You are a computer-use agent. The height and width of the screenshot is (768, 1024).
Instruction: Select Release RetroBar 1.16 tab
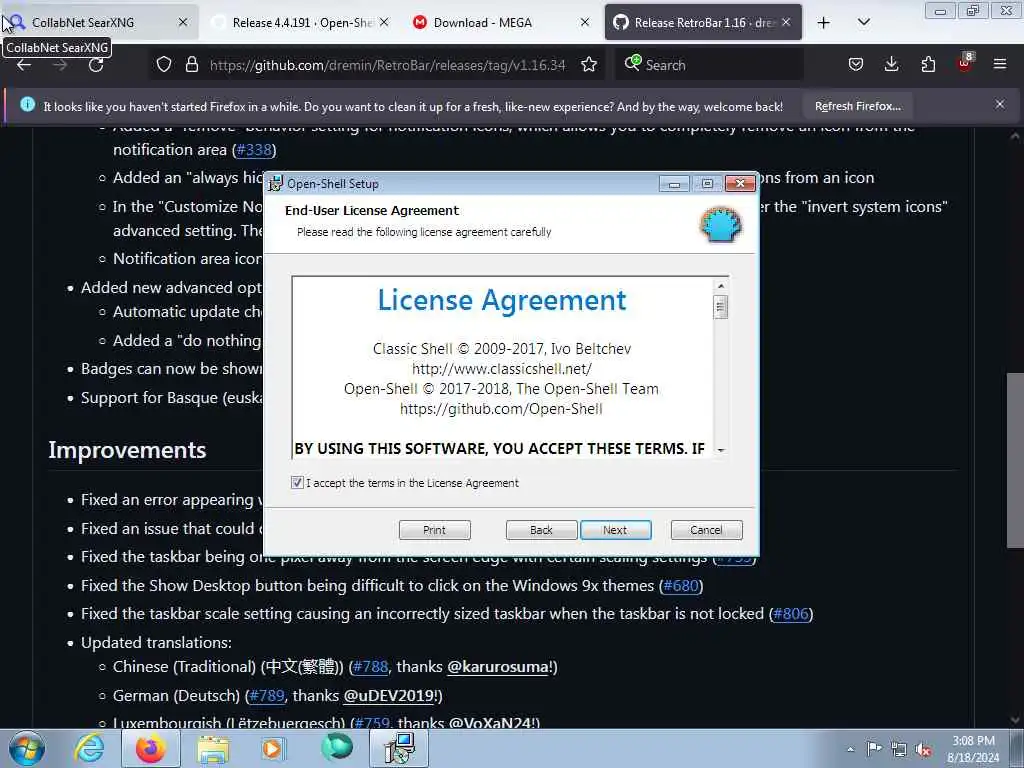pyautogui.click(x=703, y=22)
